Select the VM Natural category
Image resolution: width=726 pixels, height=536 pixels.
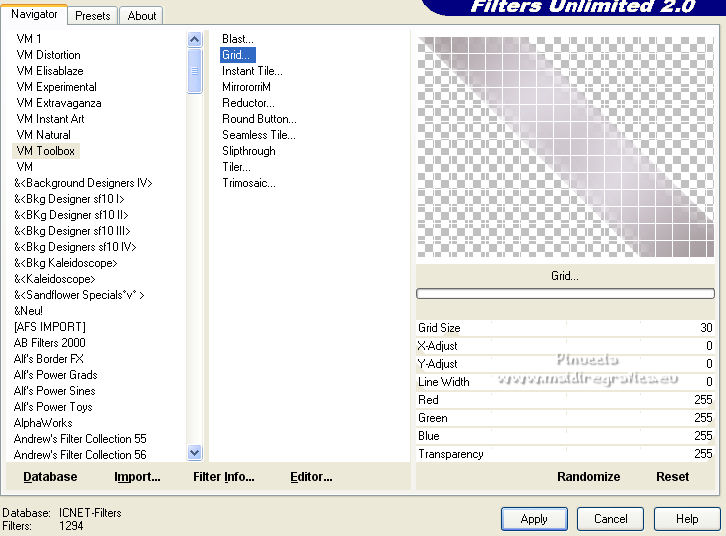[44, 135]
